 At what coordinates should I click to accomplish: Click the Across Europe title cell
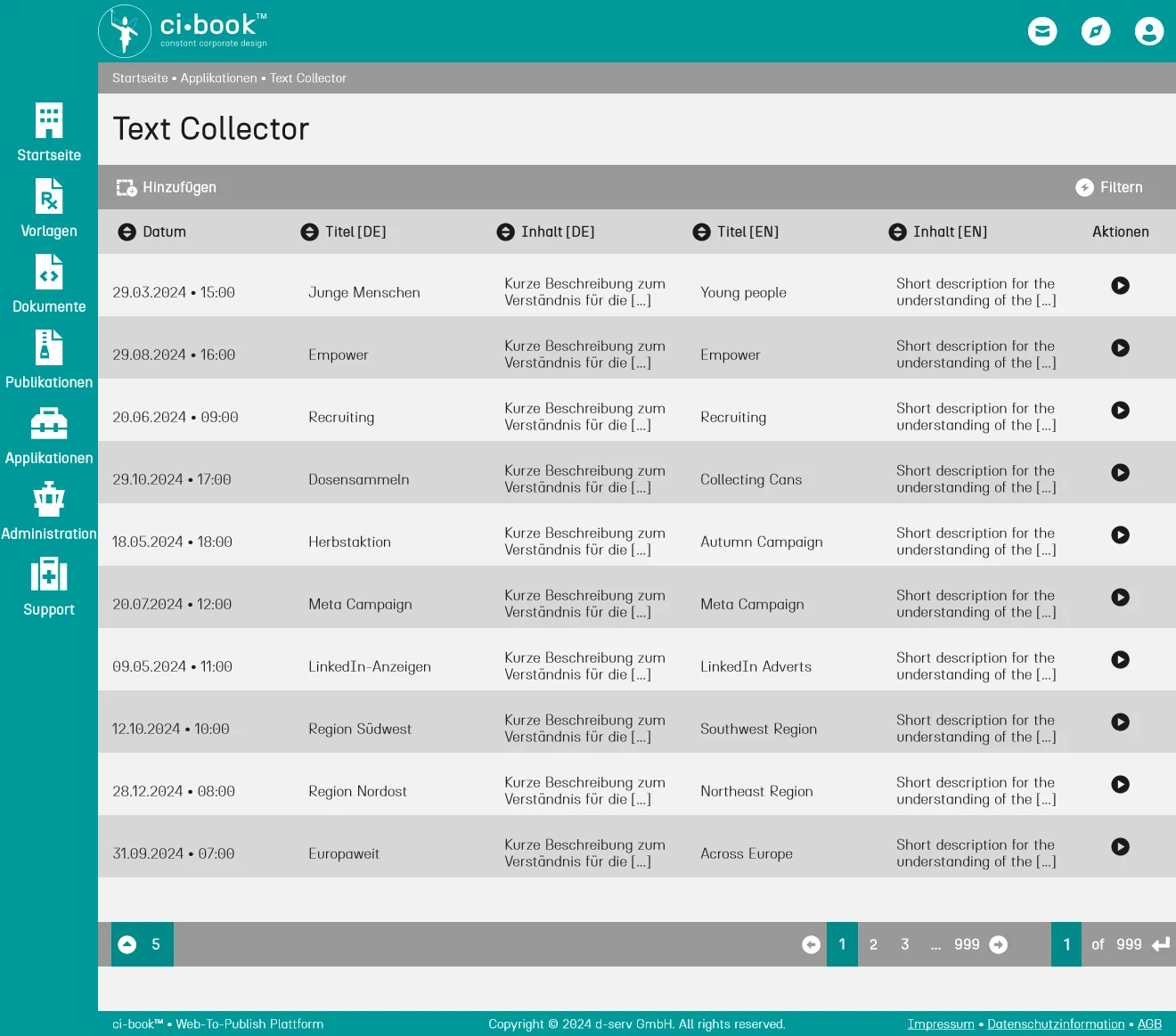747,853
